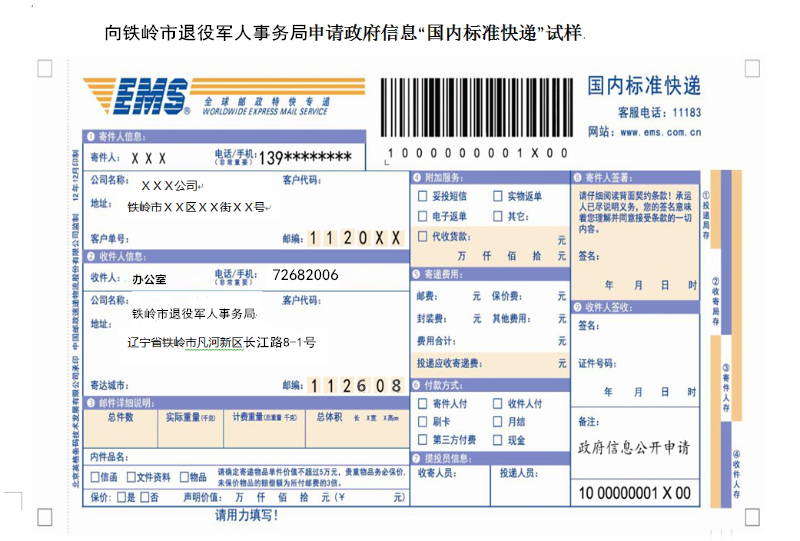
Task: Click the EMS logo on the waybill
Action: (137, 98)
